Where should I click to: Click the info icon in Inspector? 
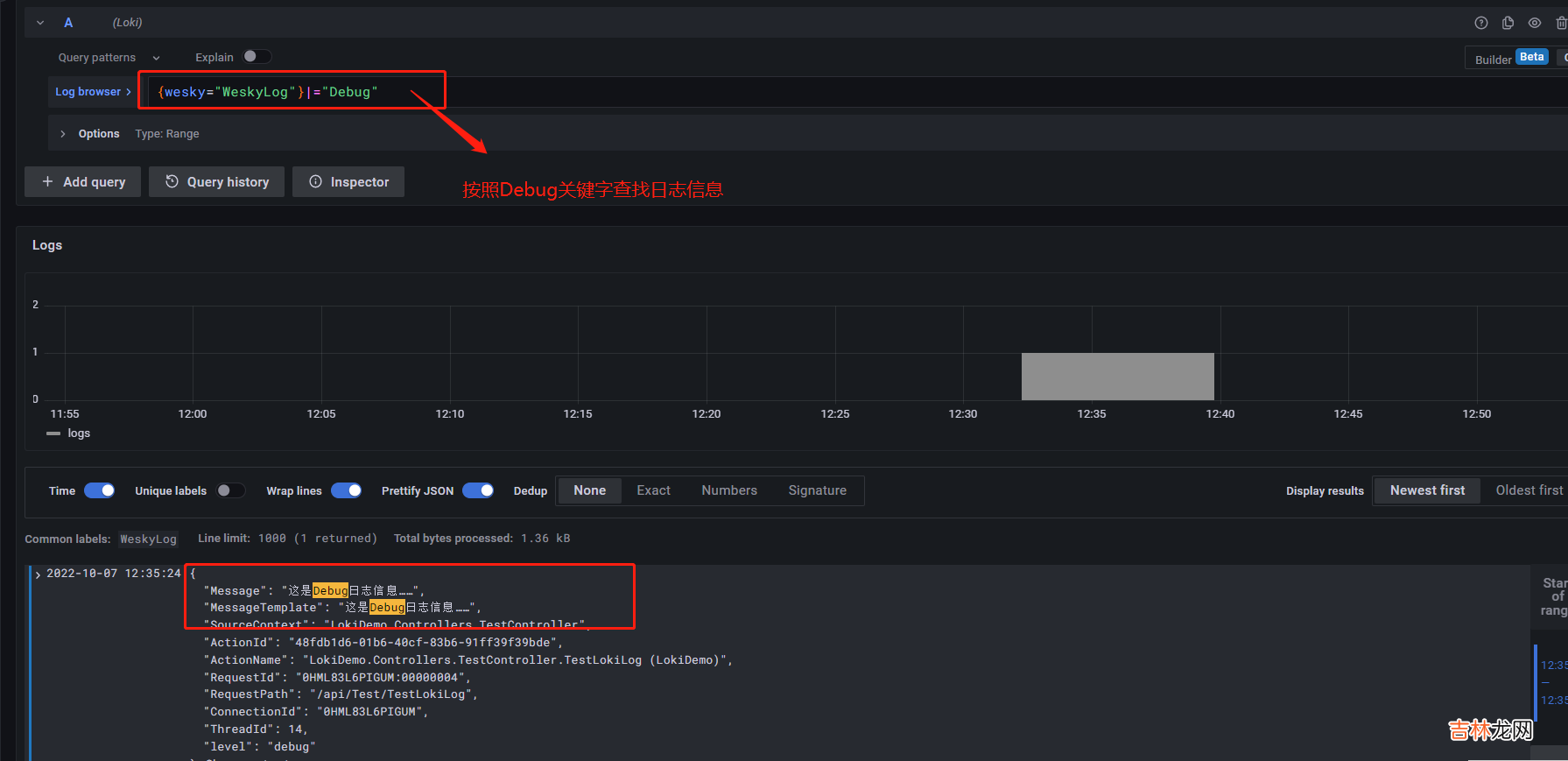(315, 181)
